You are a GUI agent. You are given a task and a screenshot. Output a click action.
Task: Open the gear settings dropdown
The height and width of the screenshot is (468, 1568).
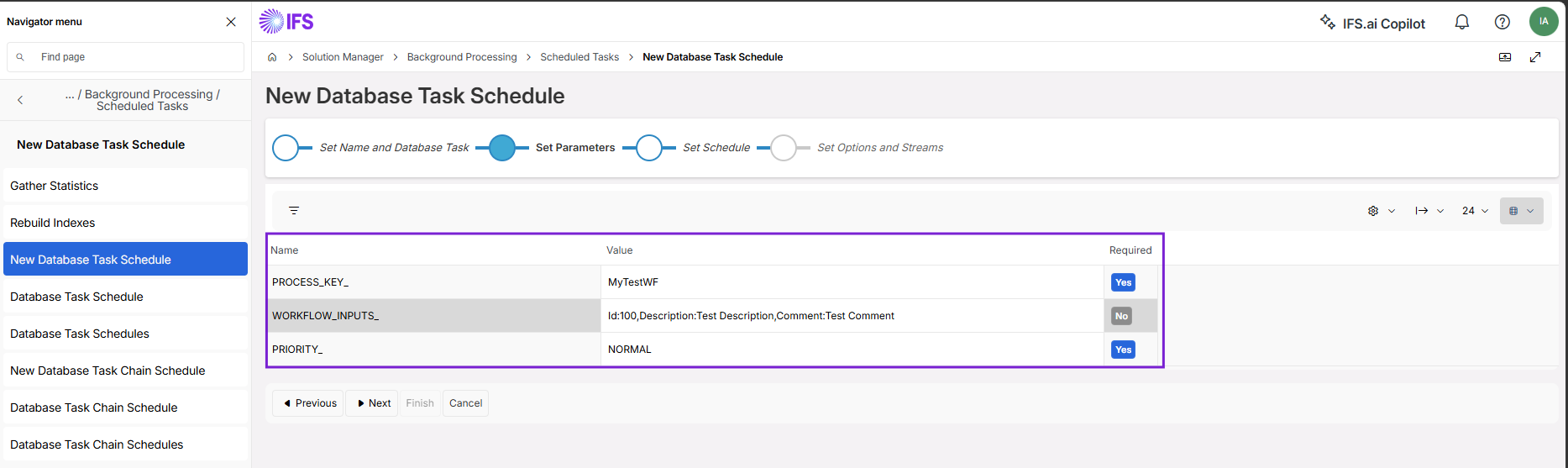coord(1382,211)
